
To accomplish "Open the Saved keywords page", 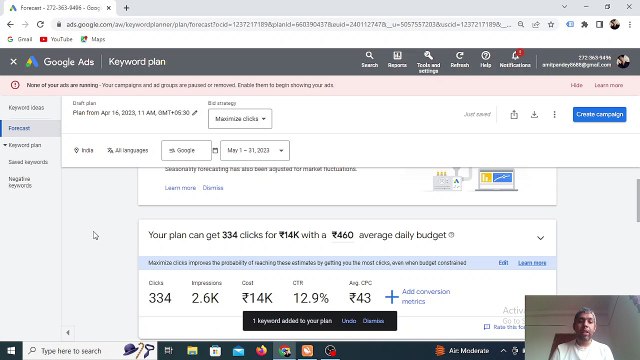I will [x=28, y=162].
